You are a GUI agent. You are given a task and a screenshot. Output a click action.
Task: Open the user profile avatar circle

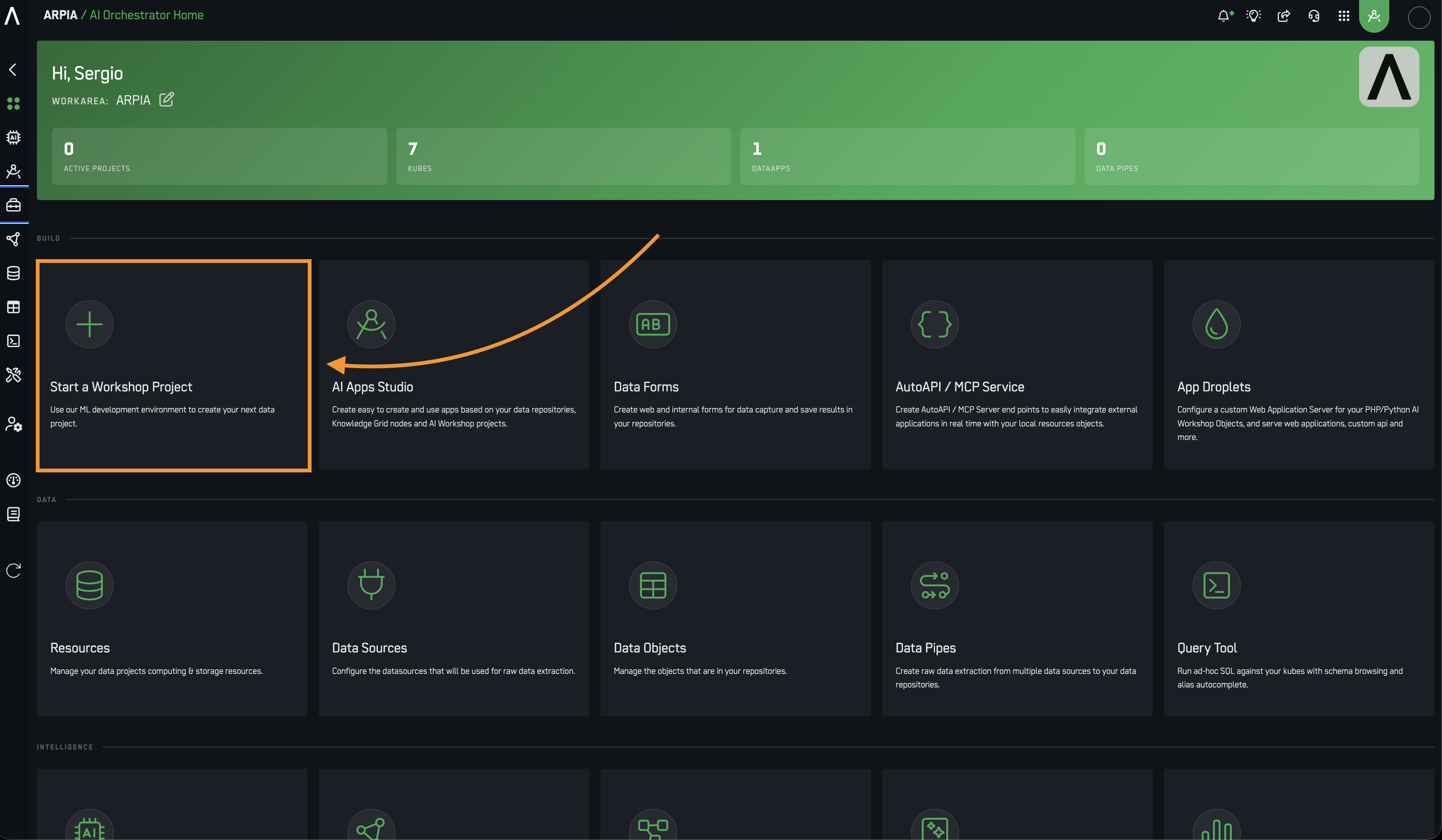point(1419,17)
